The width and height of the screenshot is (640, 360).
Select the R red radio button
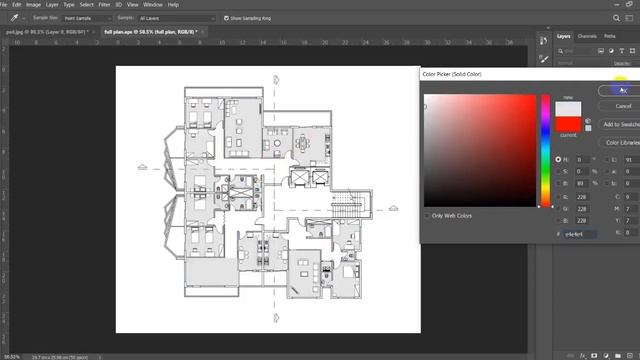[x=558, y=197]
